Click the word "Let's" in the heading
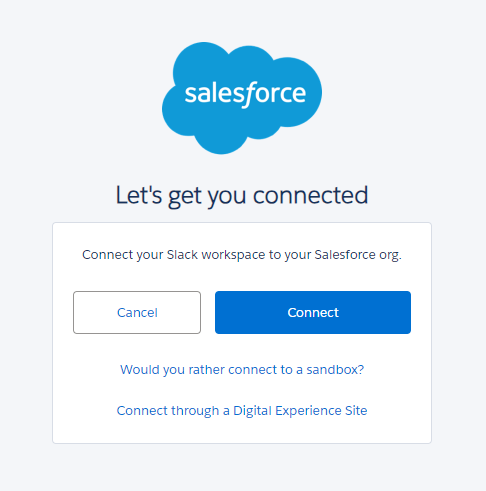 tap(139, 195)
